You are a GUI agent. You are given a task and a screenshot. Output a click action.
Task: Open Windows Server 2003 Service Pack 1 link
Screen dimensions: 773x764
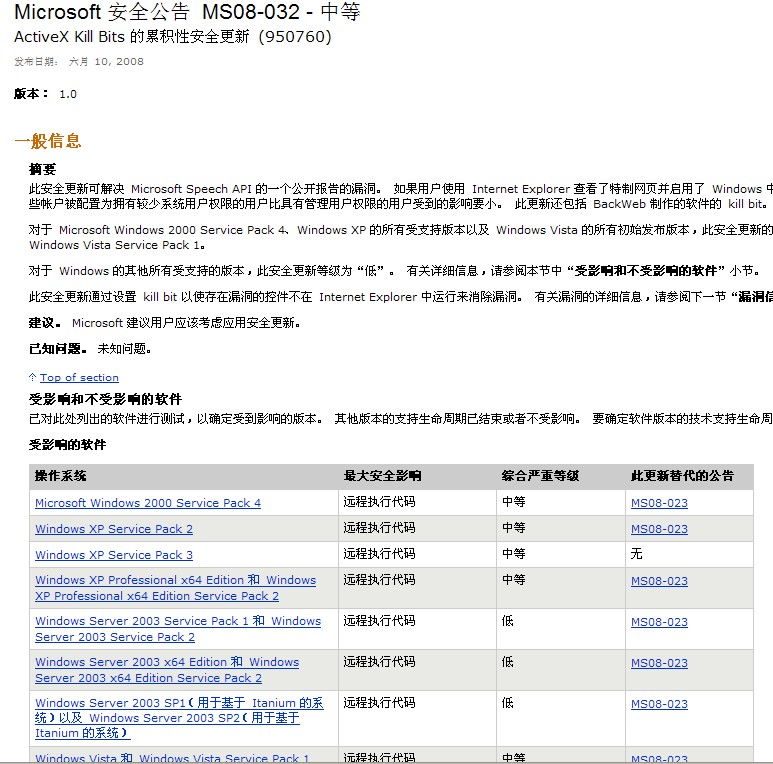pyautogui.click(x=178, y=629)
